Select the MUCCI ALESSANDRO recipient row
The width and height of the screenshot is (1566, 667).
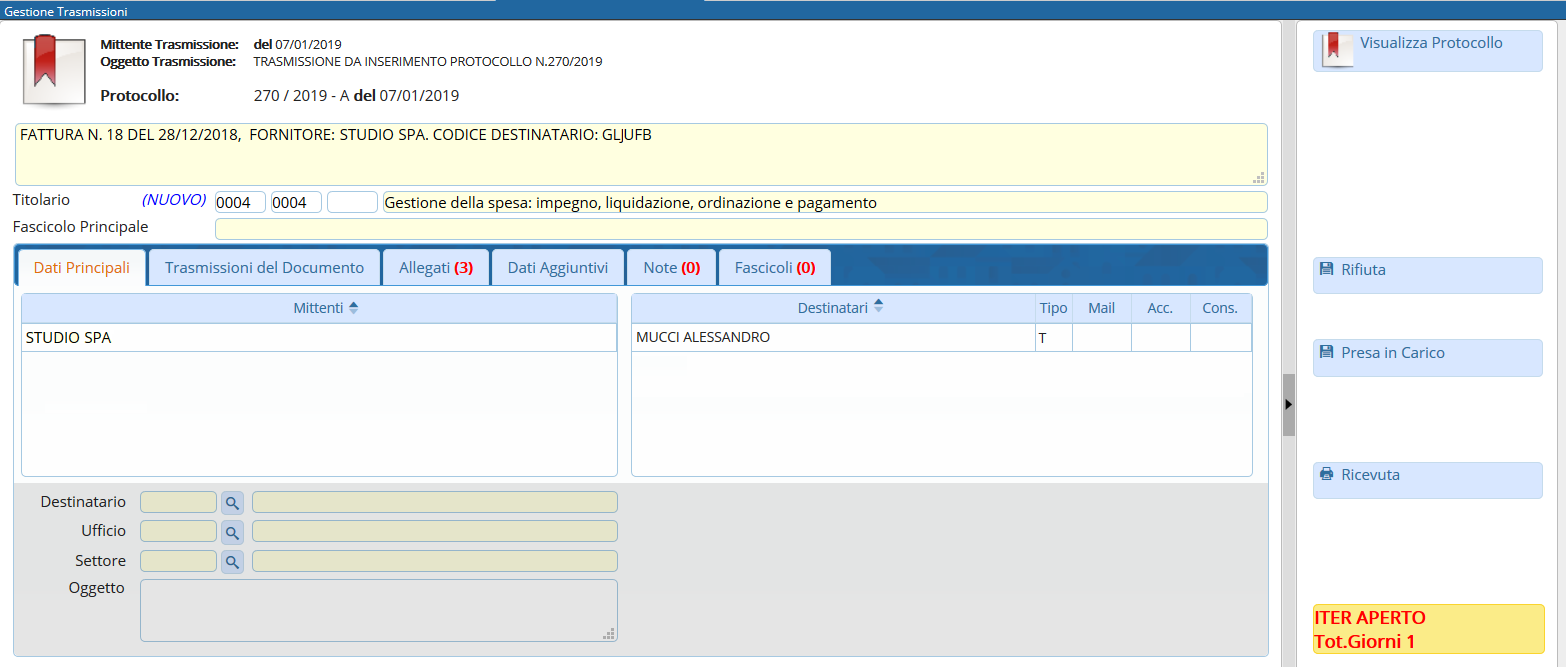point(832,338)
